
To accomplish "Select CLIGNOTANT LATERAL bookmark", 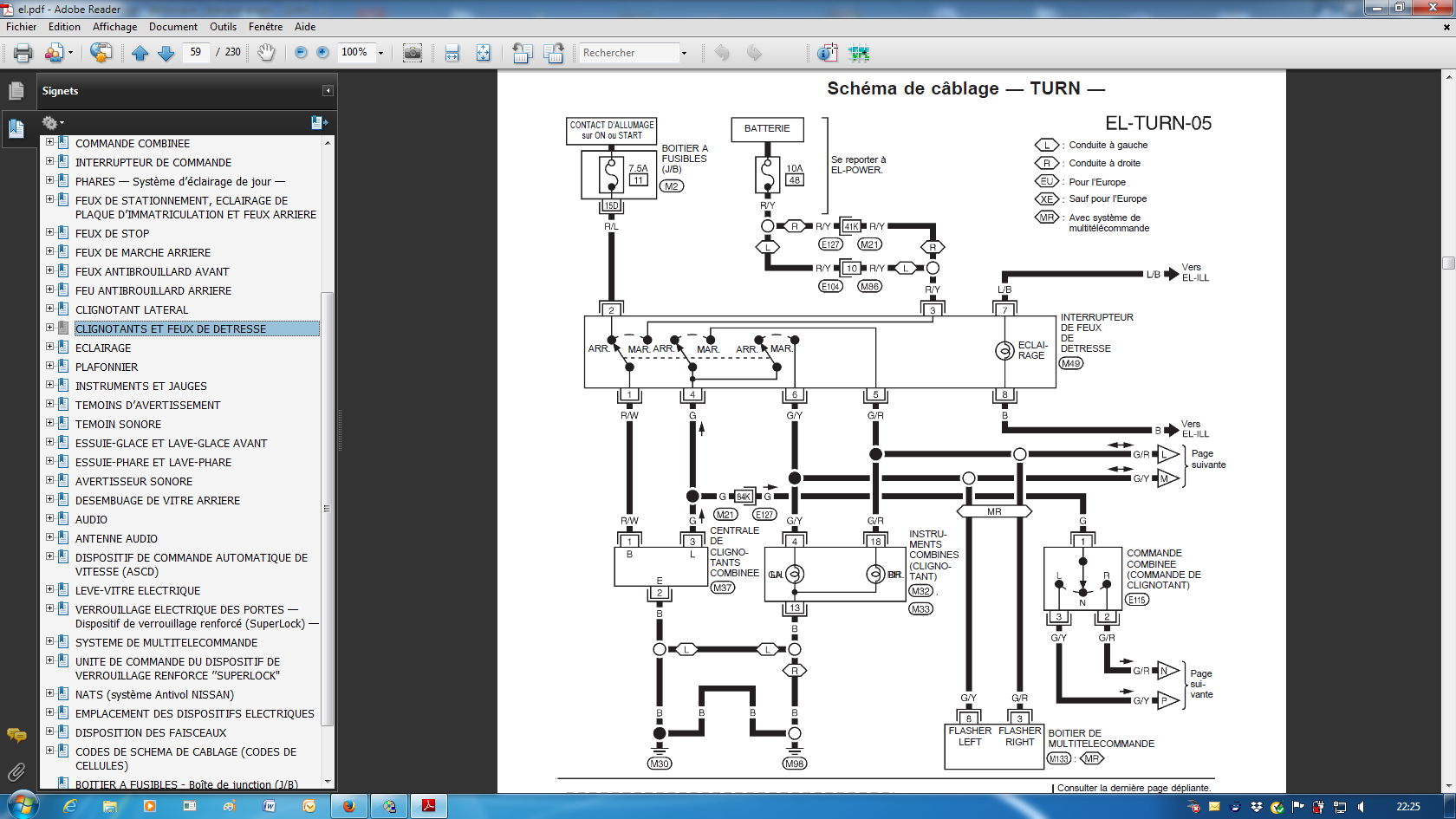I will (x=132, y=309).
